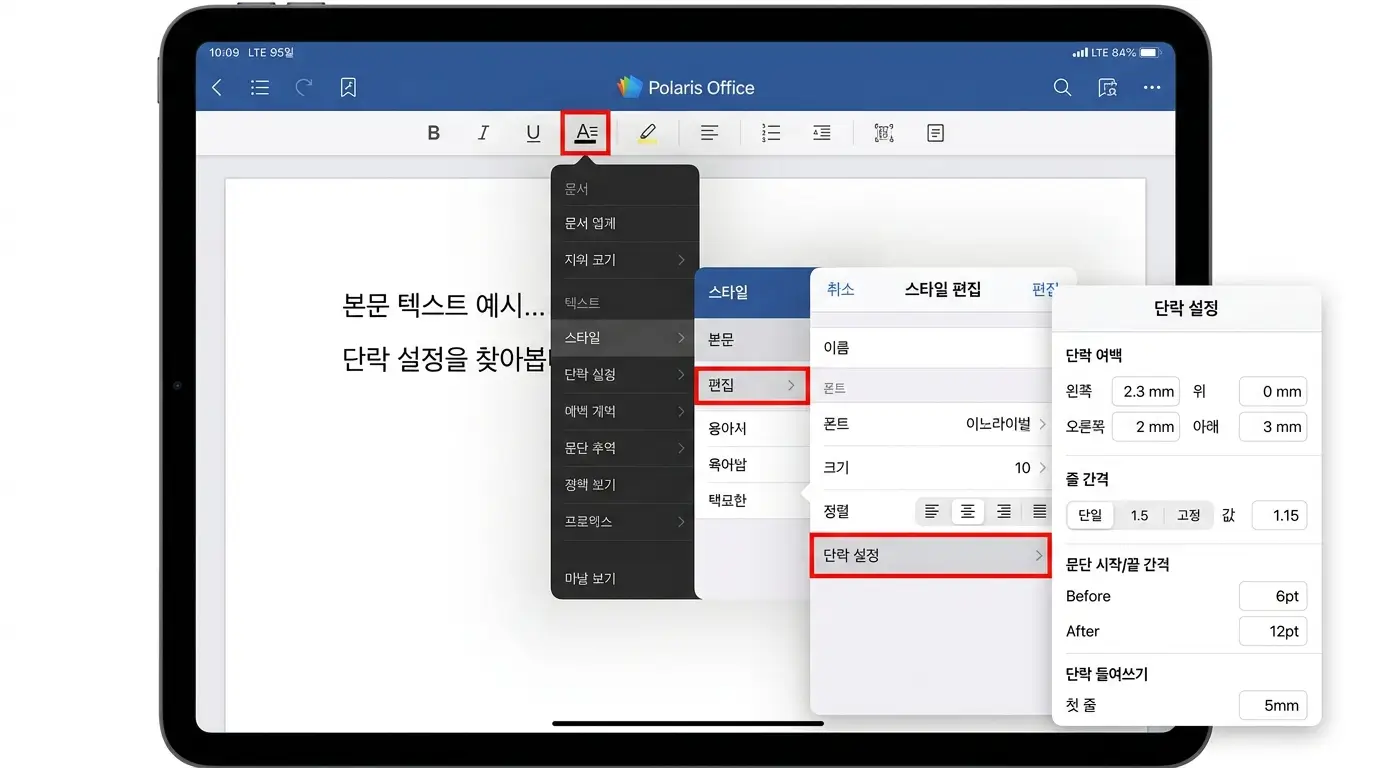This screenshot has height=768, width=1376.
Task: Click the paragraph alignment toolbar icon
Action: tap(709, 133)
